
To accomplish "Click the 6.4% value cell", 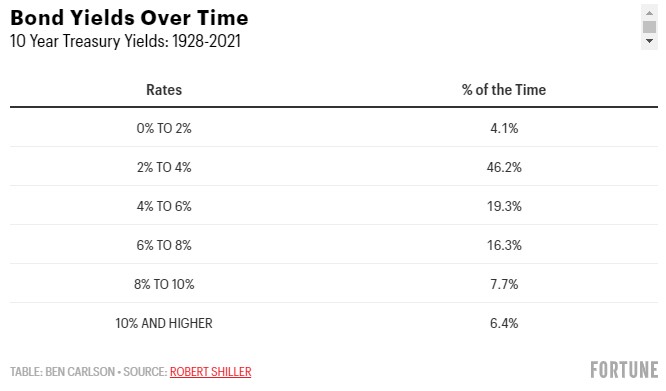I will pyautogui.click(x=504, y=323).
